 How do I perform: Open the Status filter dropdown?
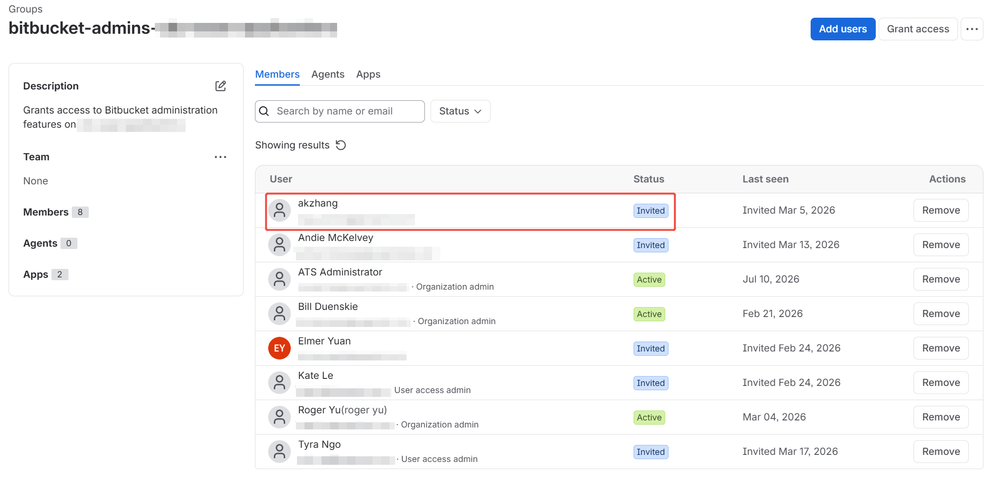pos(460,111)
